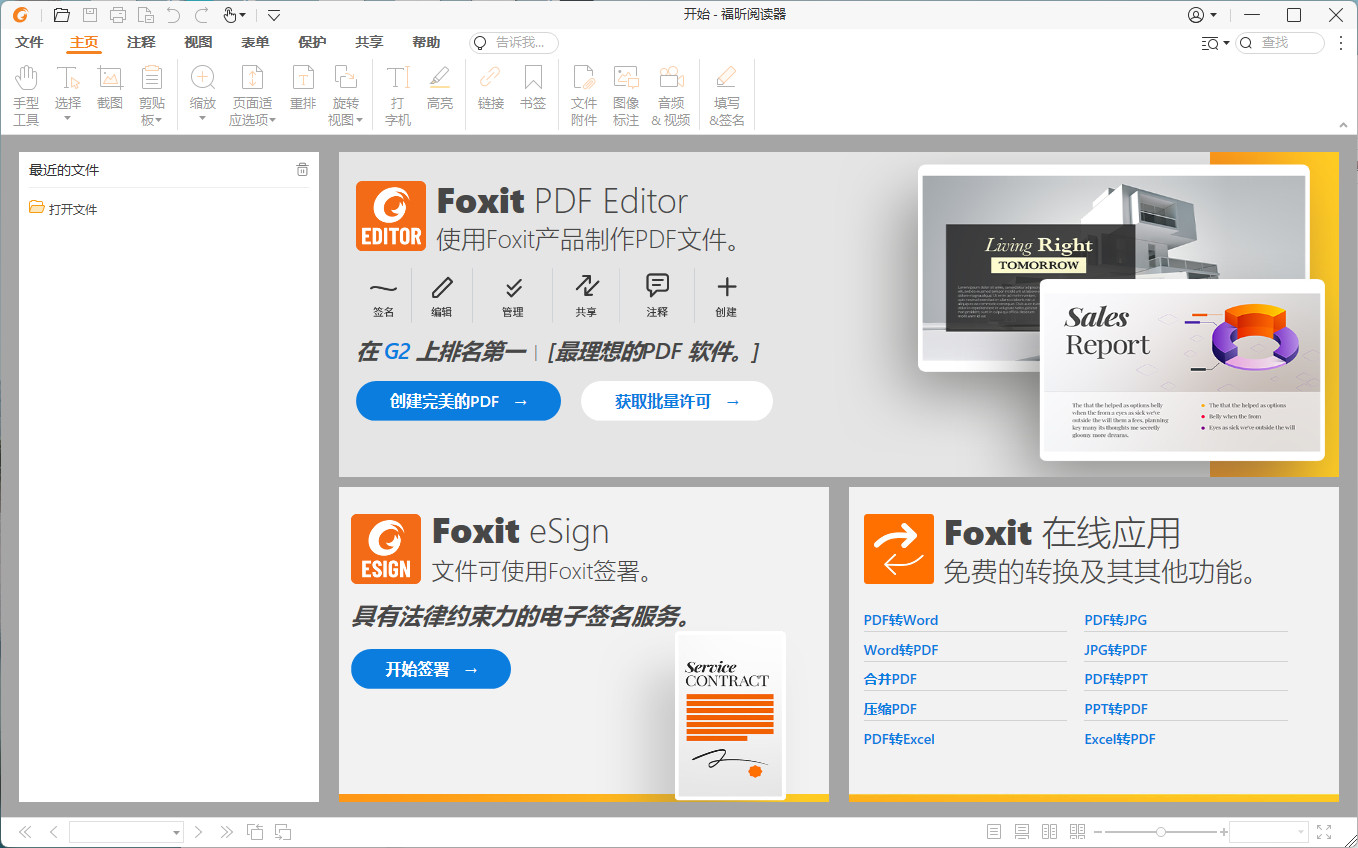Viewport: 1358px width, 848px height.
Task: Adjust the zoom slider in status bar
Action: (1160, 832)
